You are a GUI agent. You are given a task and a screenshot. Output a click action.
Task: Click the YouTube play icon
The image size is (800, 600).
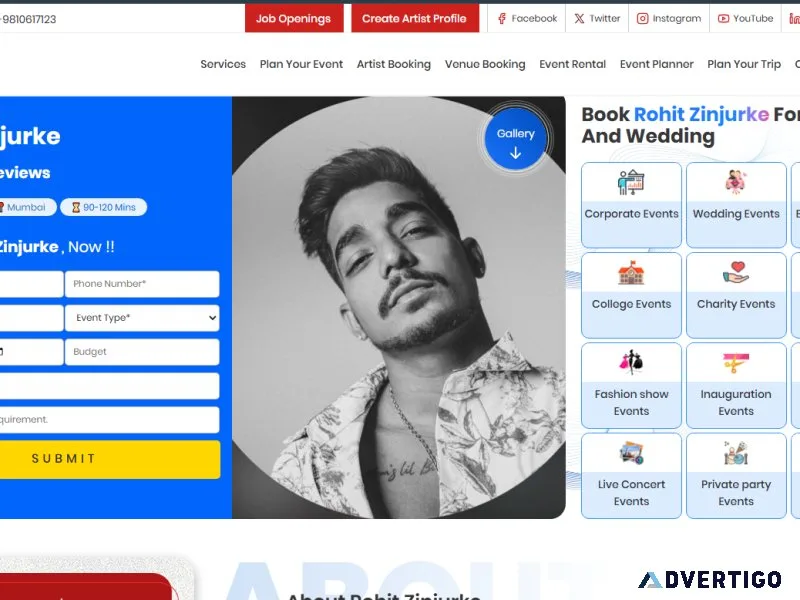723,19
